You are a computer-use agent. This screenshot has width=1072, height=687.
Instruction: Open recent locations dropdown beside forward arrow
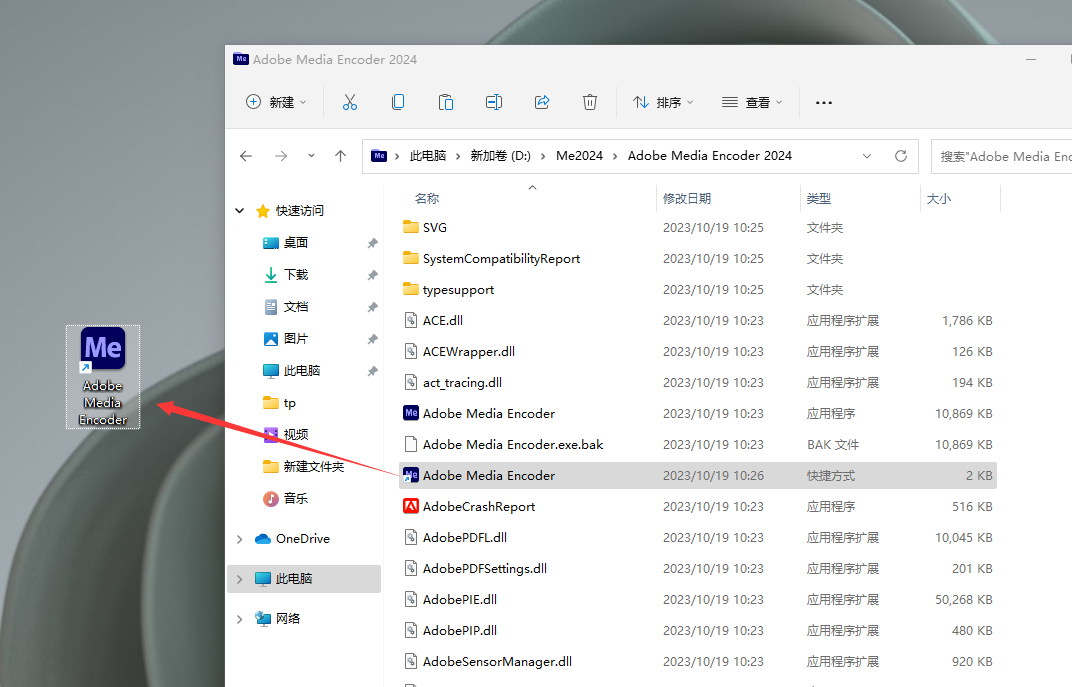coord(311,156)
